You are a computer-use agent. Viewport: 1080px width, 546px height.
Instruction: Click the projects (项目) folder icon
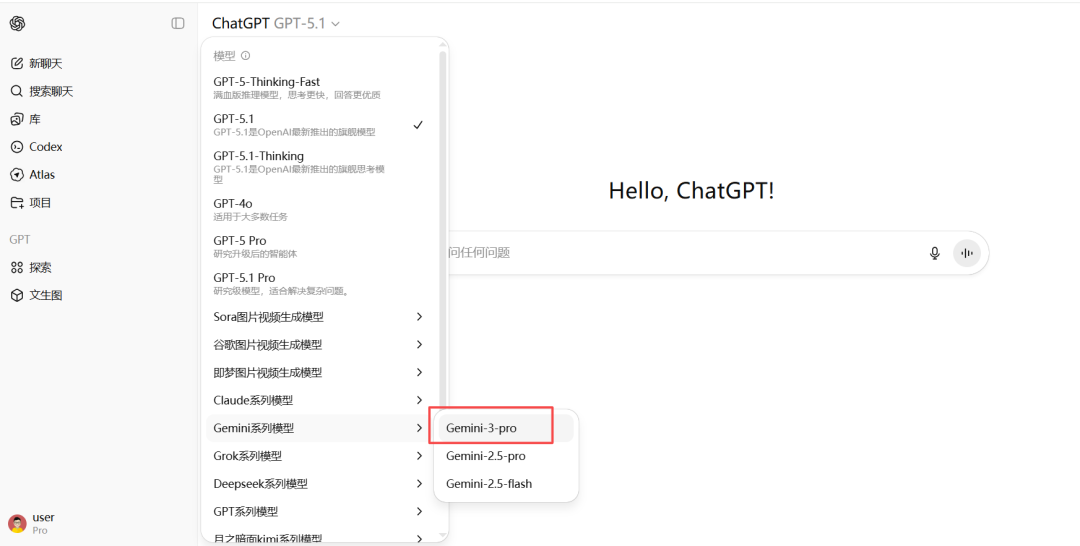point(17,202)
